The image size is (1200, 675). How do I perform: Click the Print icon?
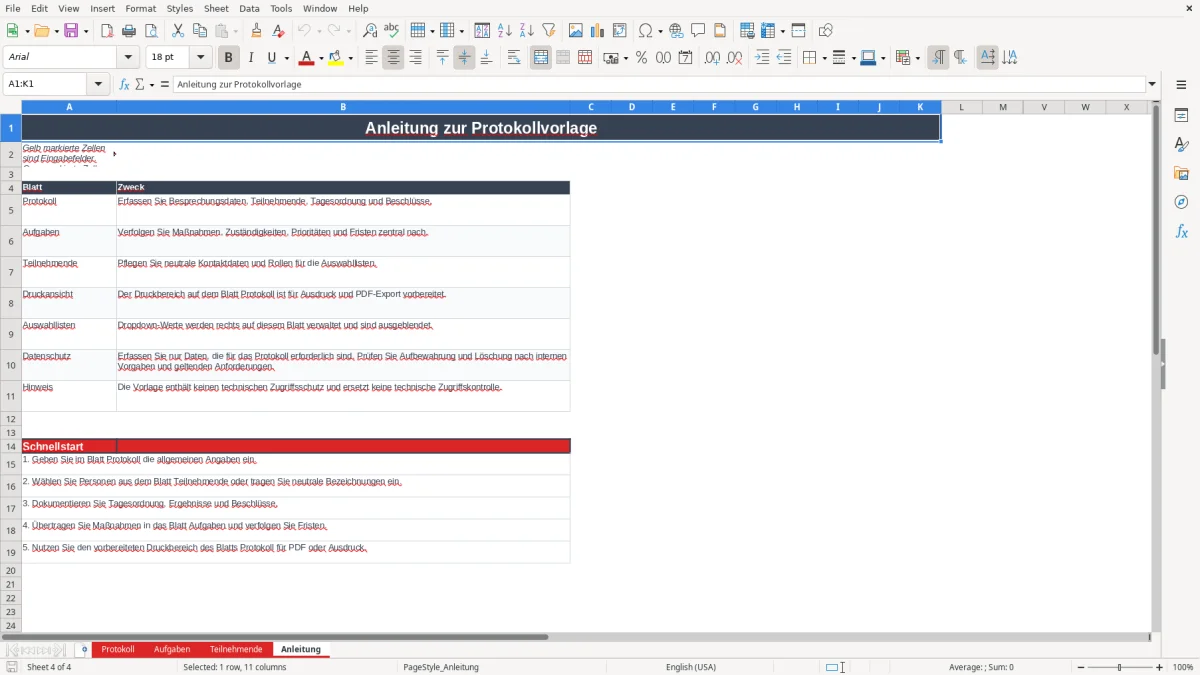[x=129, y=31]
